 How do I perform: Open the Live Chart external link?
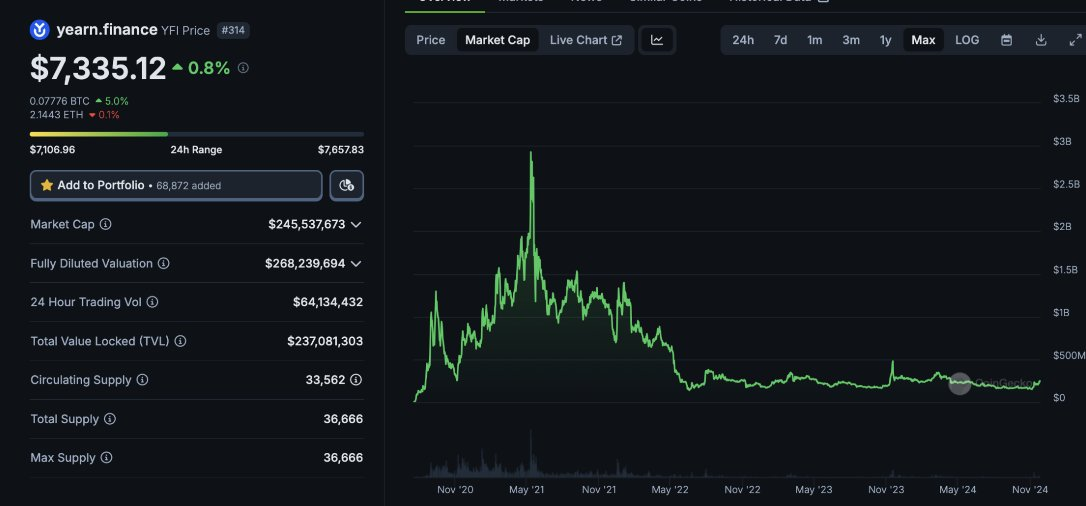click(585, 40)
